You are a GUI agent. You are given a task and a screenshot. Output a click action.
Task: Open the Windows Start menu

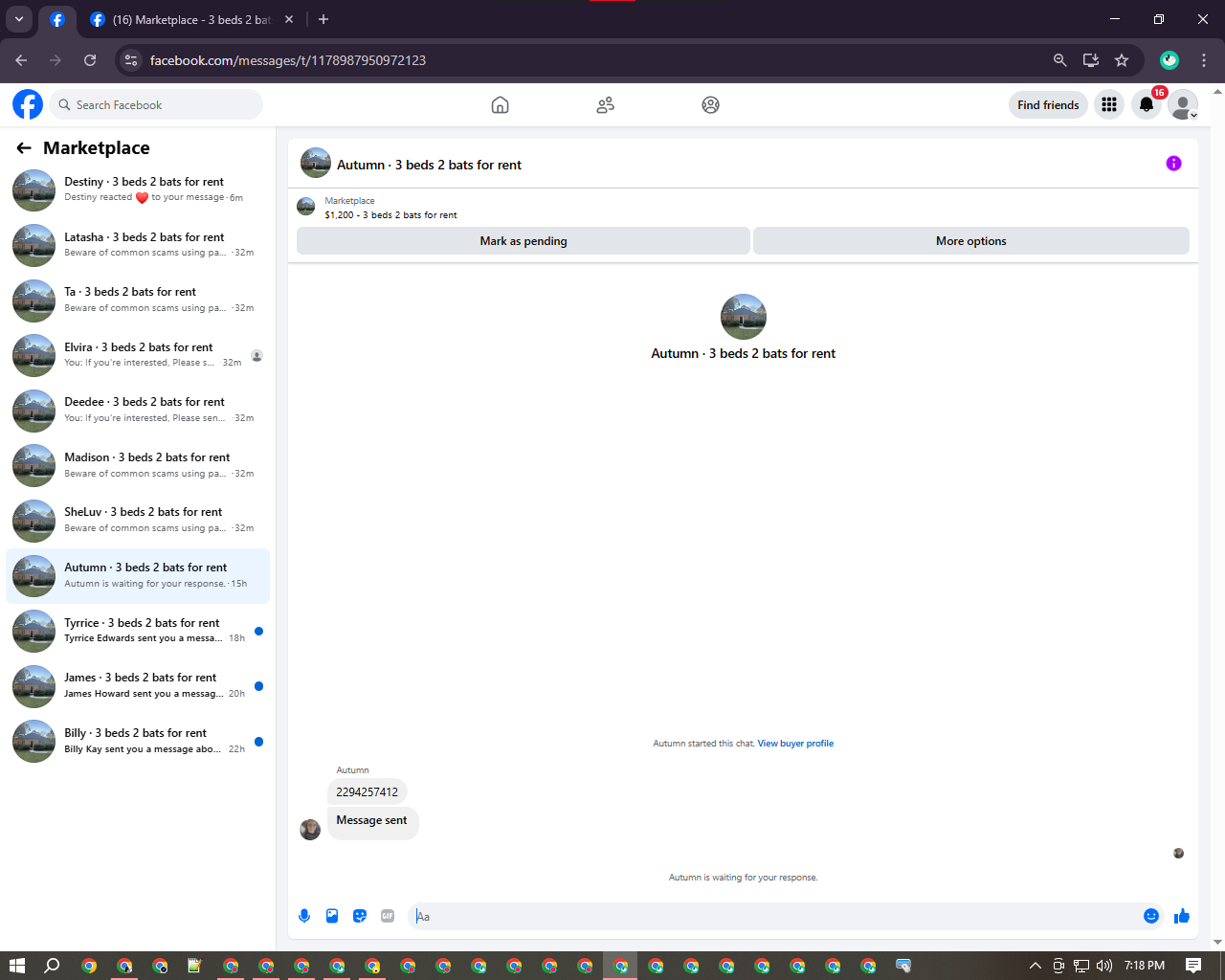(x=17, y=966)
